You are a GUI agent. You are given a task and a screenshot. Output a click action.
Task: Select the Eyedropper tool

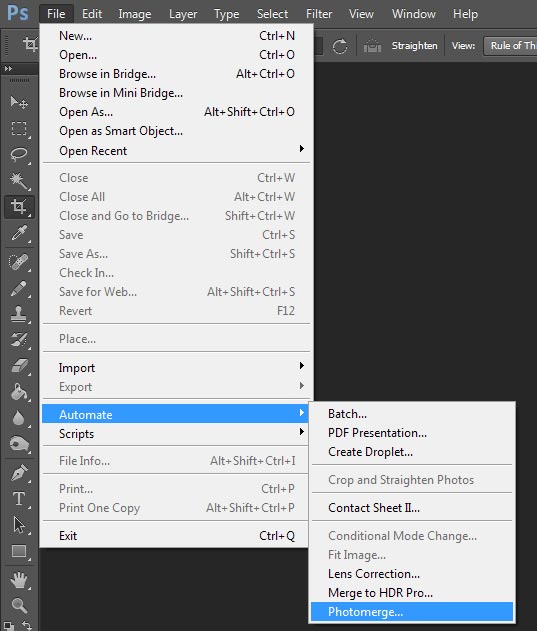click(x=19, y=233)
